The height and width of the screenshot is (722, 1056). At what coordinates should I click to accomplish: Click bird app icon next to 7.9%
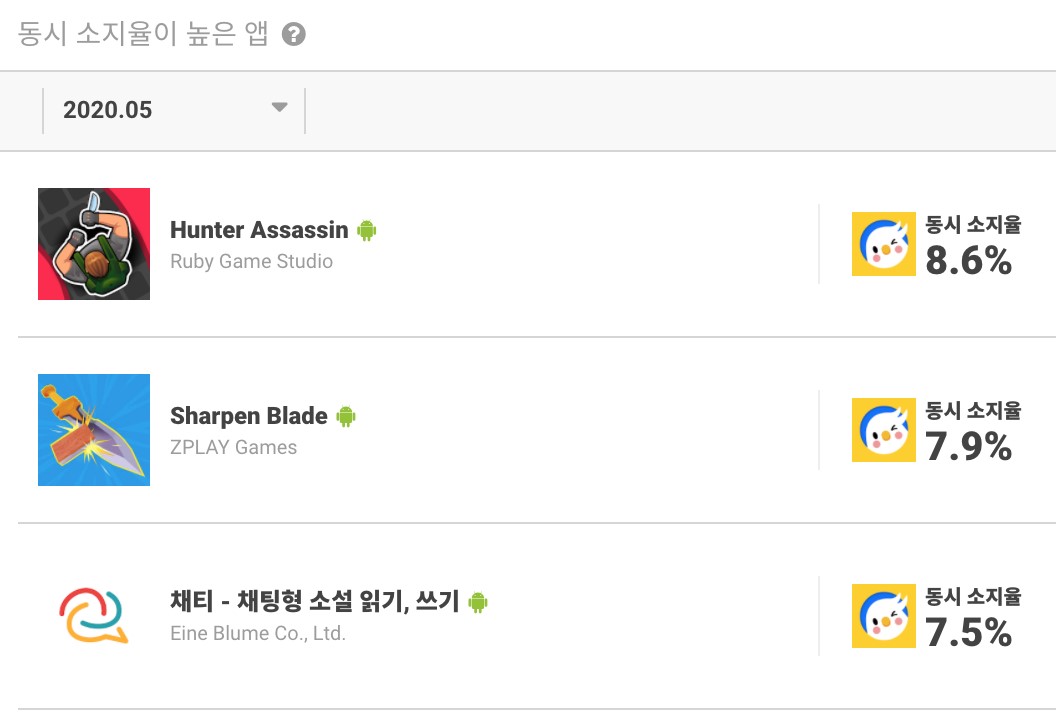pyautogui.click(x=884, y=430)
